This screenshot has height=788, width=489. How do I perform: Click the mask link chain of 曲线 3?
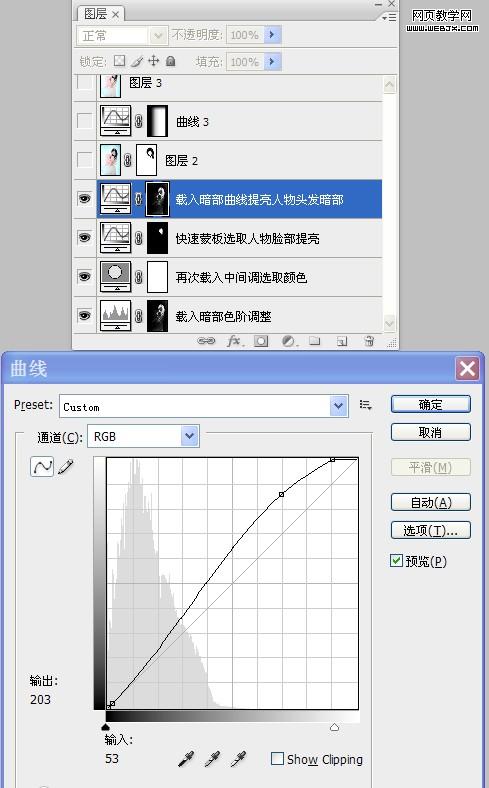(139, 121)
